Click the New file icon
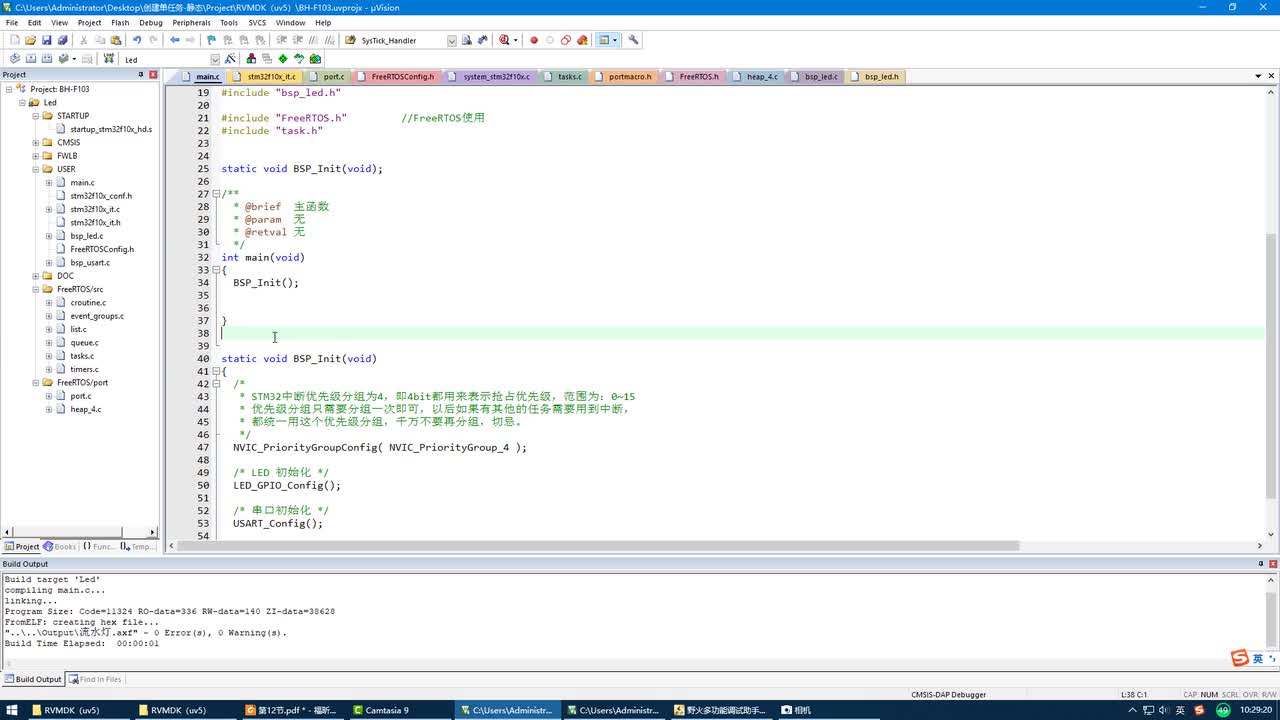Viewport: 1280px width, 720px height. [14, 40]
